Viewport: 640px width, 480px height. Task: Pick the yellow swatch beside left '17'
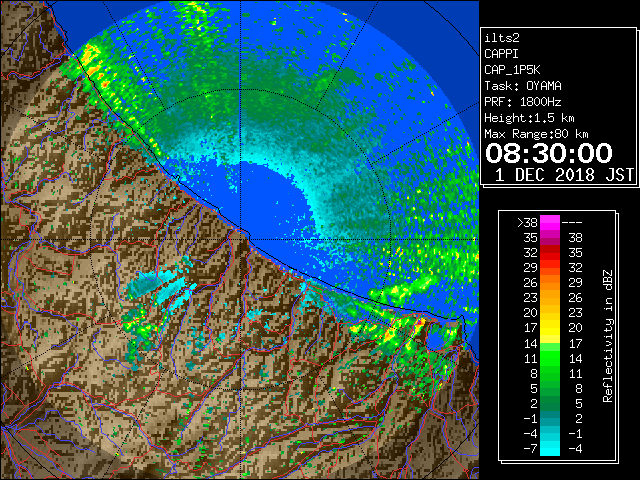tap(550, 328)
